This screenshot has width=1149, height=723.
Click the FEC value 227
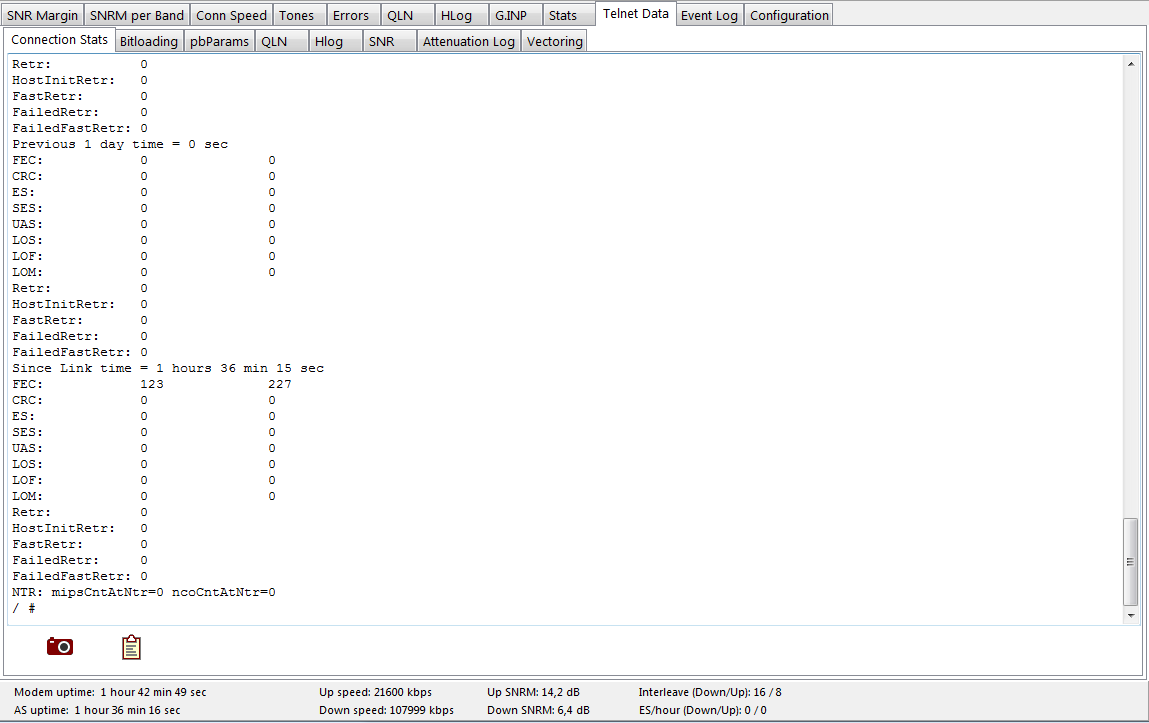tap(280, 385)
